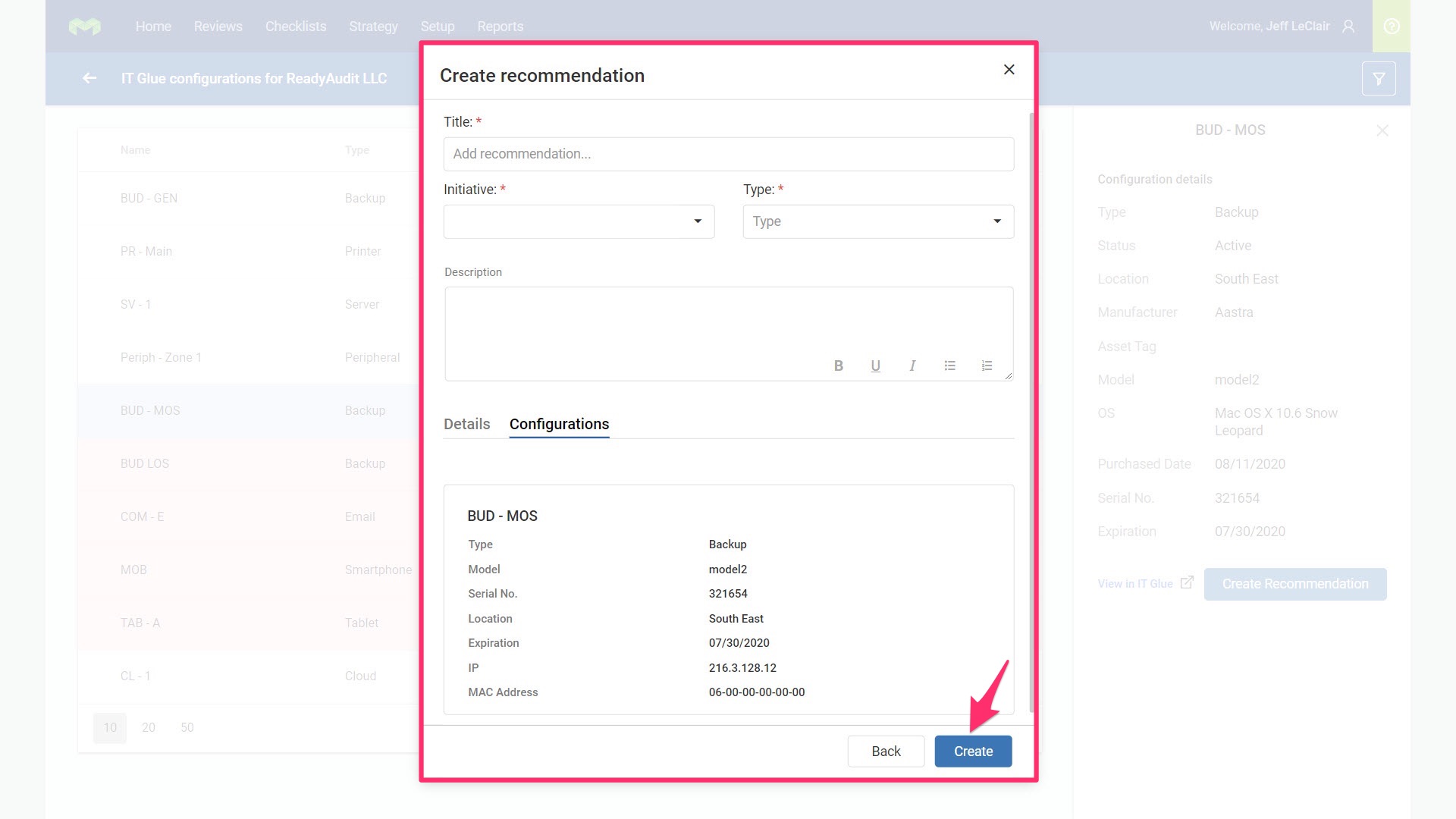Viewport: 1456px width, 819px height.
Task: Click the Title input field
Action: 728,154
